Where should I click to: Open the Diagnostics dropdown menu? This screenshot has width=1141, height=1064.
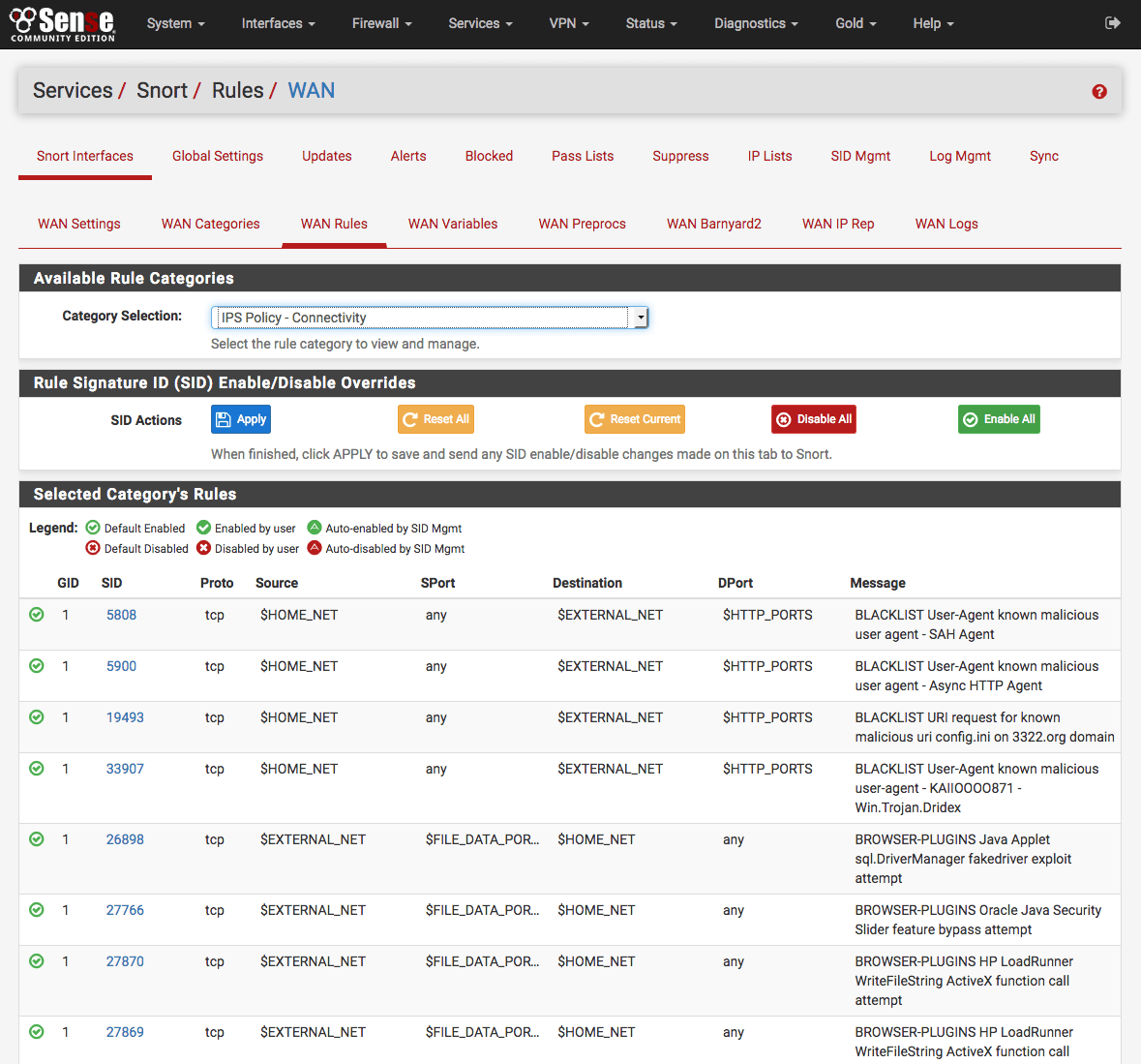(x=756, y=23)
